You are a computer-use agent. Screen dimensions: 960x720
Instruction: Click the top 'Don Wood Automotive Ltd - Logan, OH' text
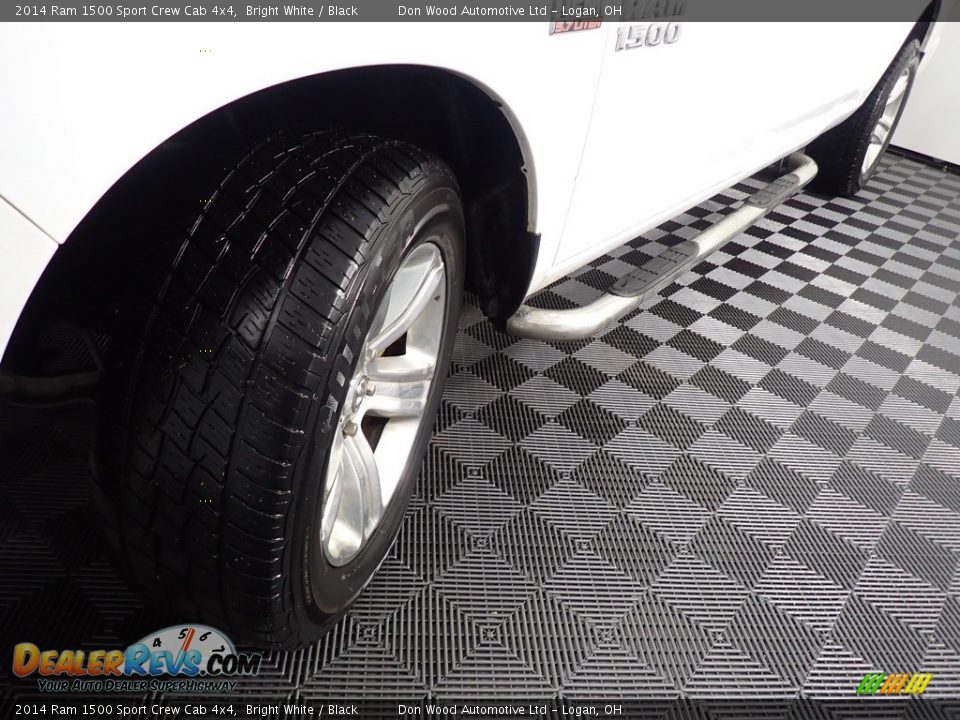coord(509,10)
